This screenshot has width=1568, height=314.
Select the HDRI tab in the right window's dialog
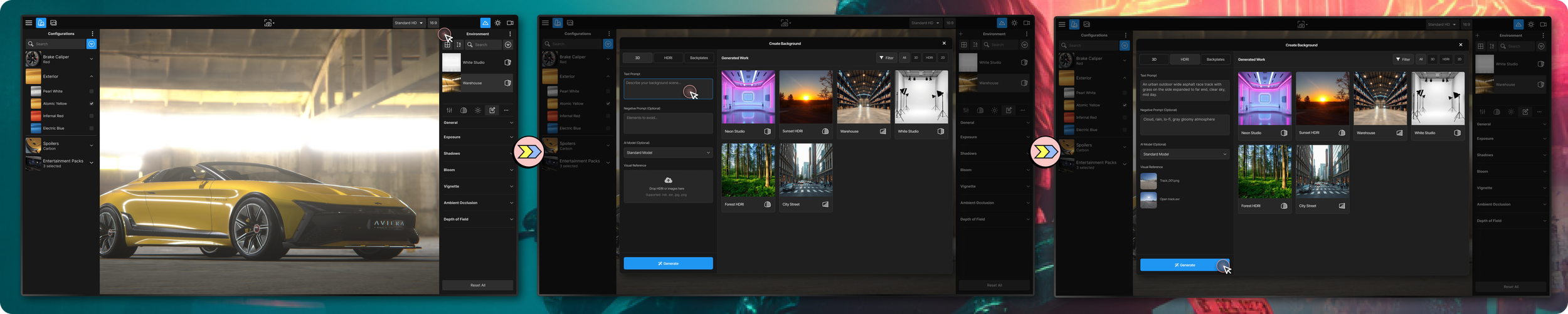coord(1185,60)
